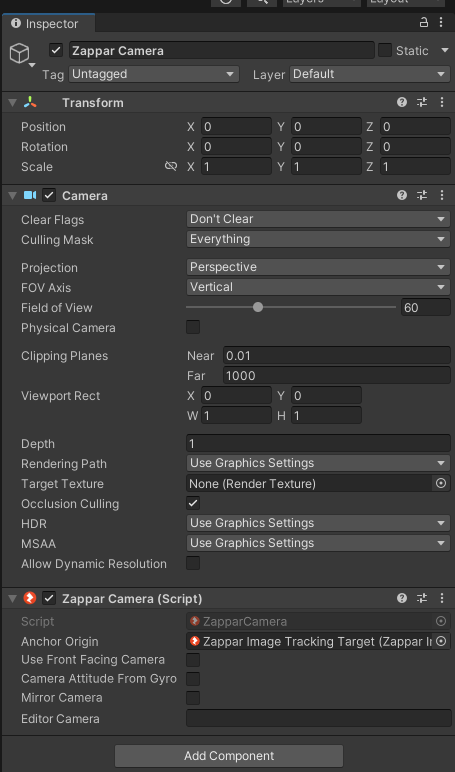Click the Zappar script component icon
455x772 pixels.
point(30,598)
